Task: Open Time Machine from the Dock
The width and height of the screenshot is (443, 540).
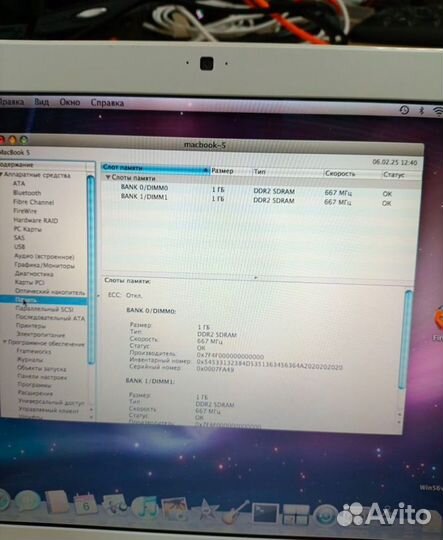Action: coord(326,516)
